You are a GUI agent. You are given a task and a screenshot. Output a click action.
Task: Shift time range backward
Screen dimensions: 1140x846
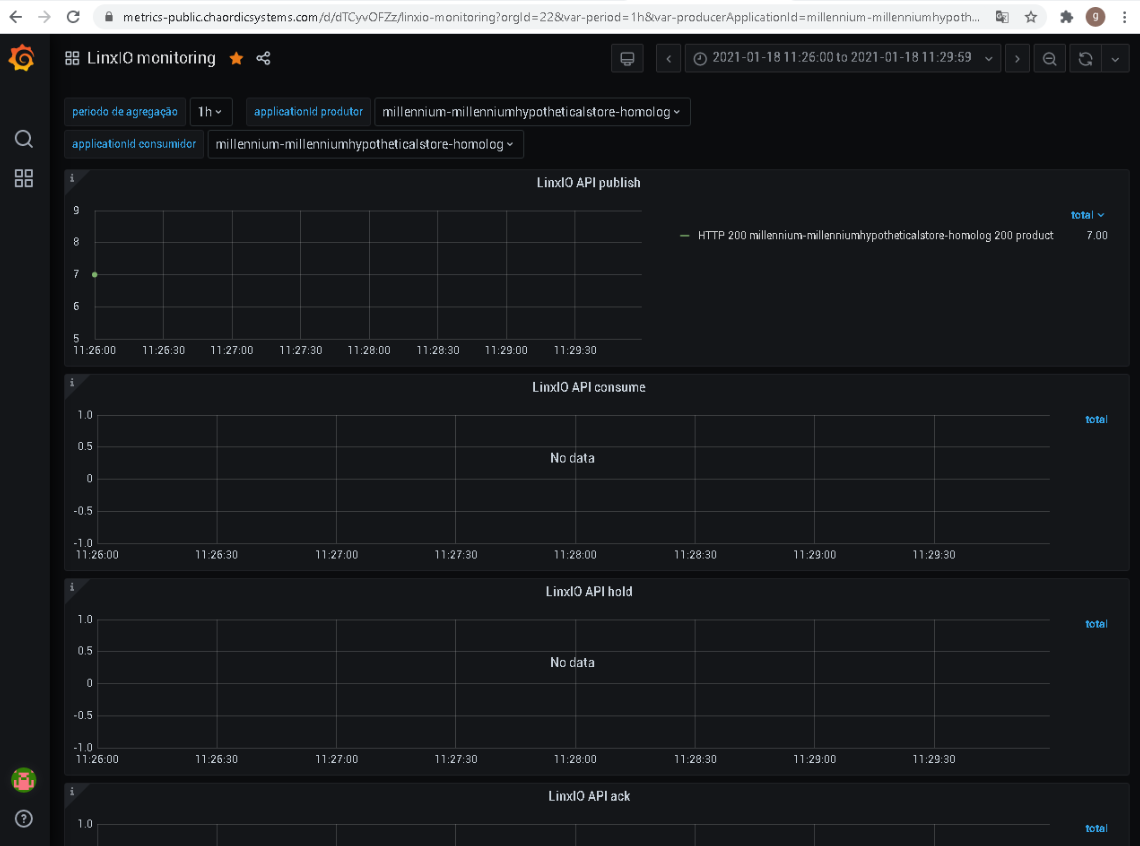tap(668, 58)
